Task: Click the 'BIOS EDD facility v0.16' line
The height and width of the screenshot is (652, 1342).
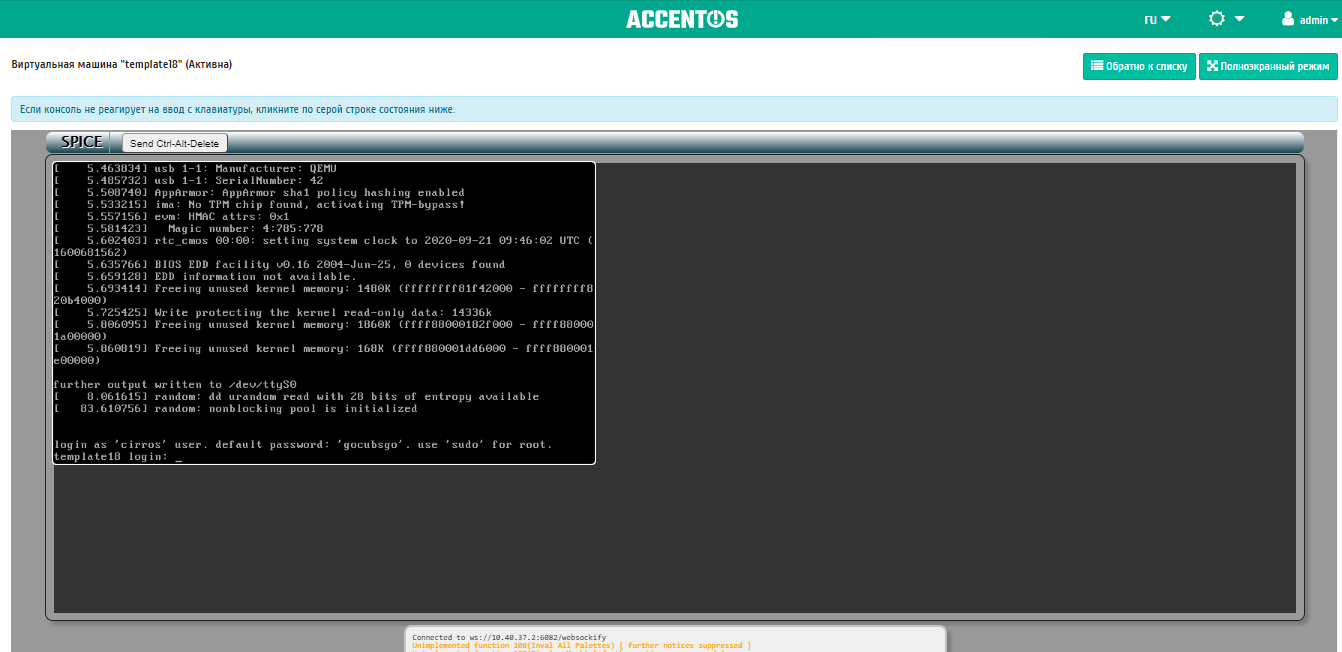Action: 279,265
